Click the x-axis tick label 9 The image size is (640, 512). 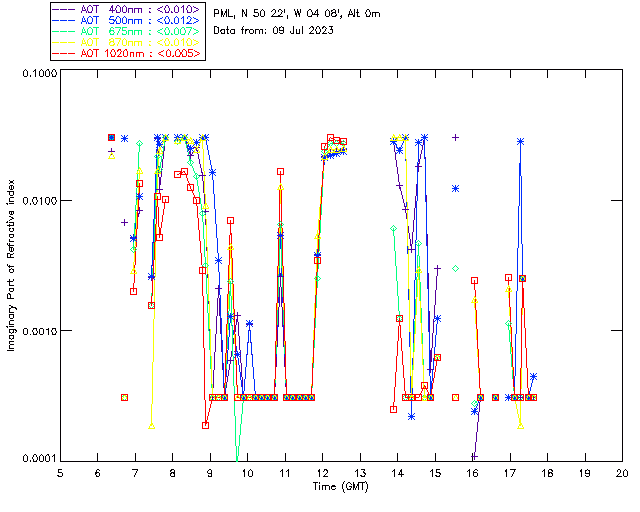click(x=210, y=473)
